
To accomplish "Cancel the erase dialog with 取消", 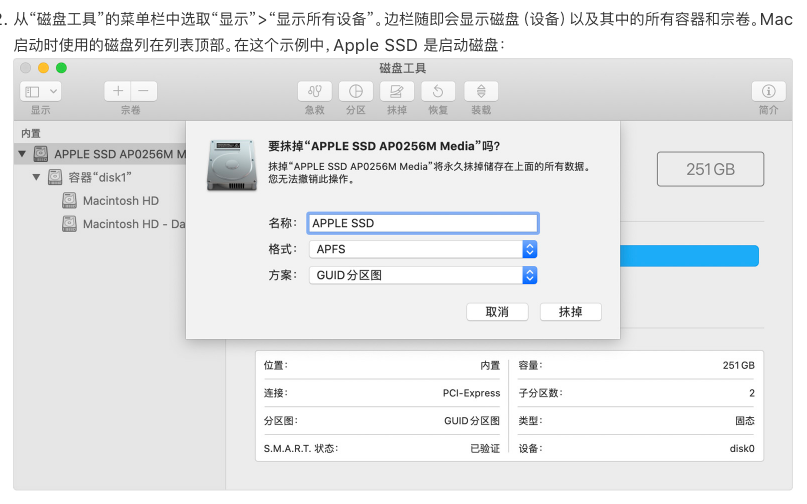I will (x=497, y=312).
